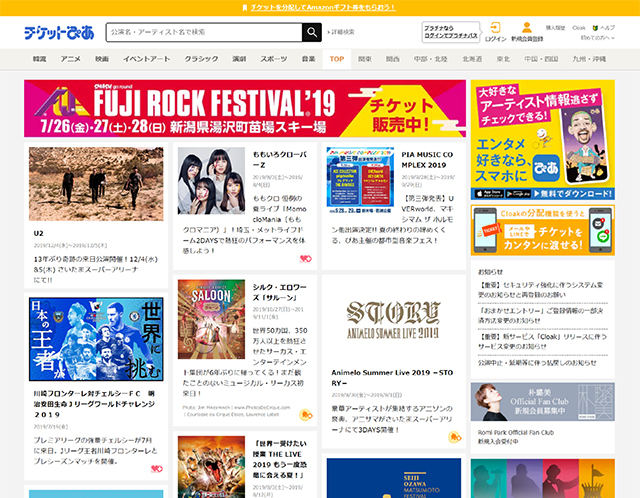The width and height of the screenshot is (640, 498).
Task: Select the 東北 region tab
Action: [x=503, y=59]
